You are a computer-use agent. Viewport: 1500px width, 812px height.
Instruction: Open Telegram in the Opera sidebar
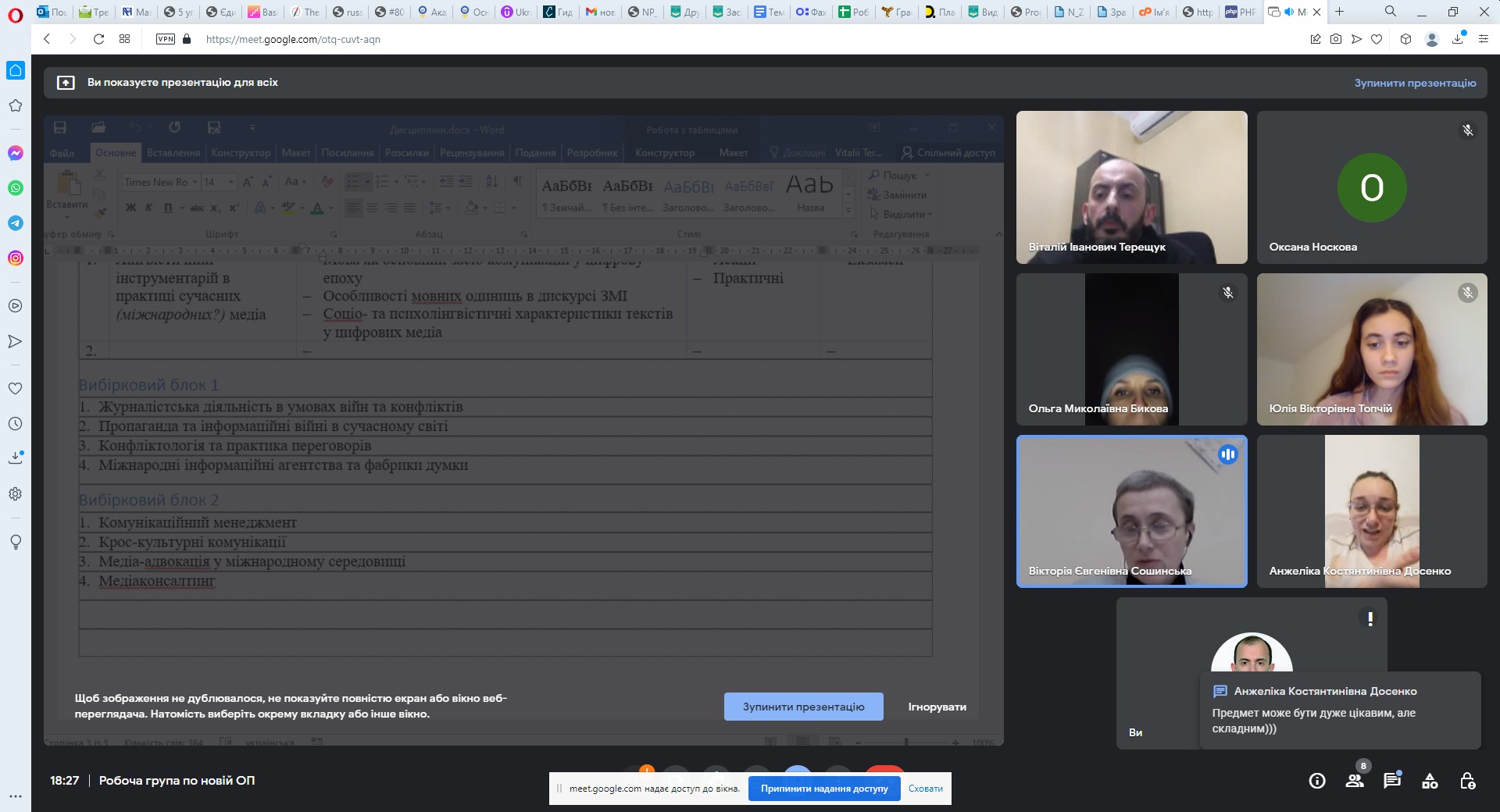coord(16,223)
